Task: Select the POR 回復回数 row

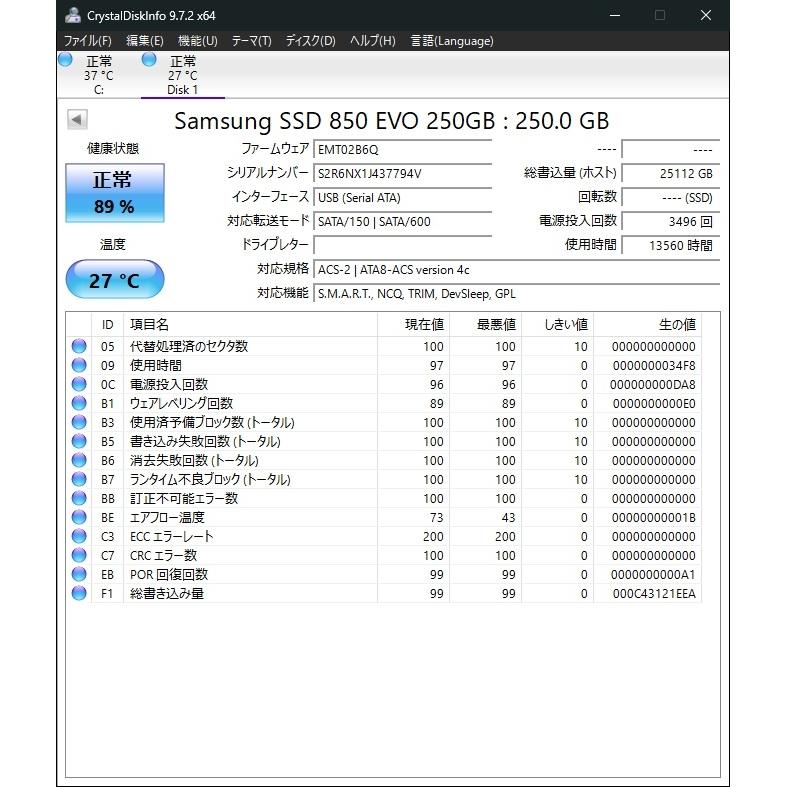Action: point(384,574)
